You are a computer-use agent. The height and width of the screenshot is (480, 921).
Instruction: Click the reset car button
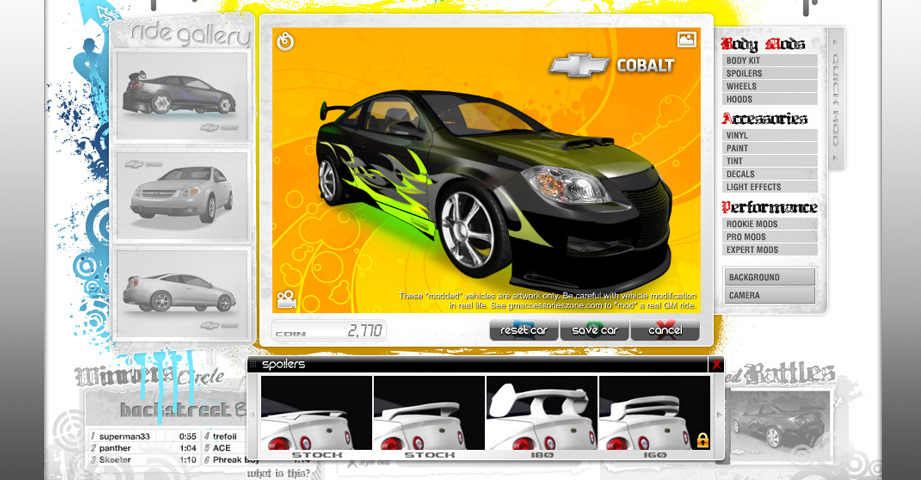tap(524, 330)
